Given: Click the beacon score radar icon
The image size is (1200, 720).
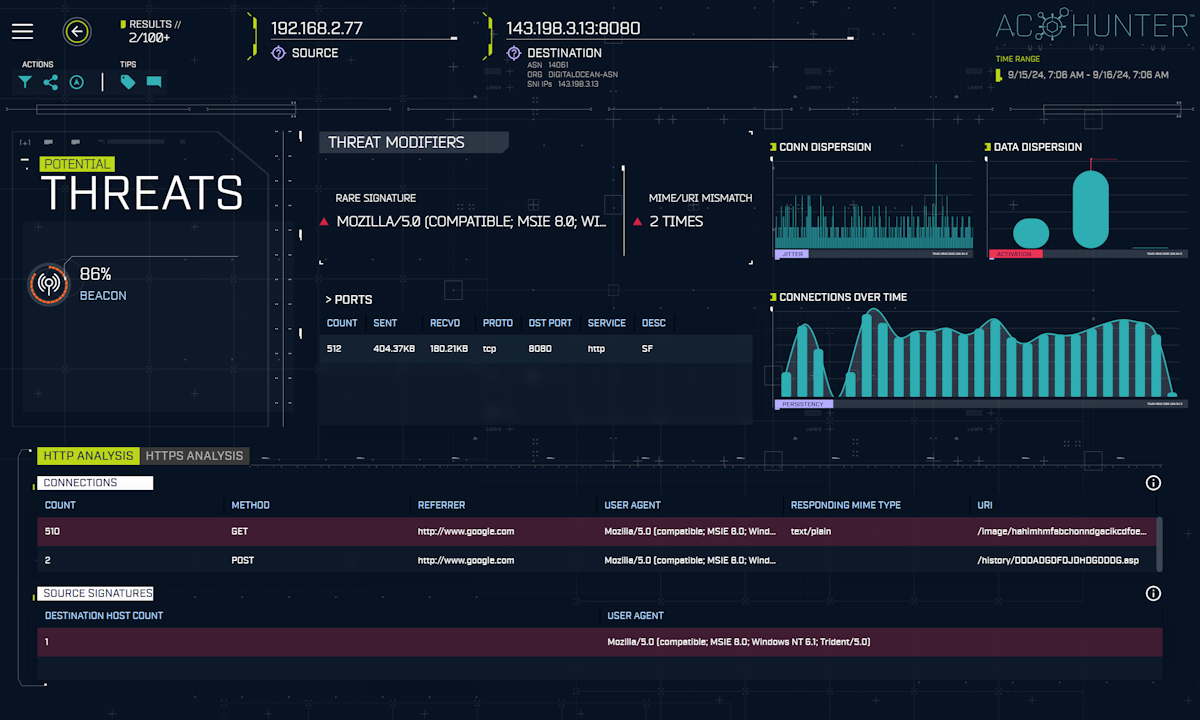Looking at the screenshot, I should tap(47, 284).
